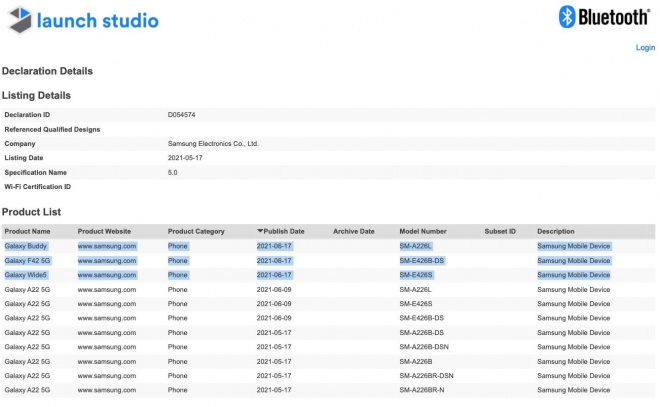Click model number SM-E426S in Galaxy Wide5 row

click(415, 275)
